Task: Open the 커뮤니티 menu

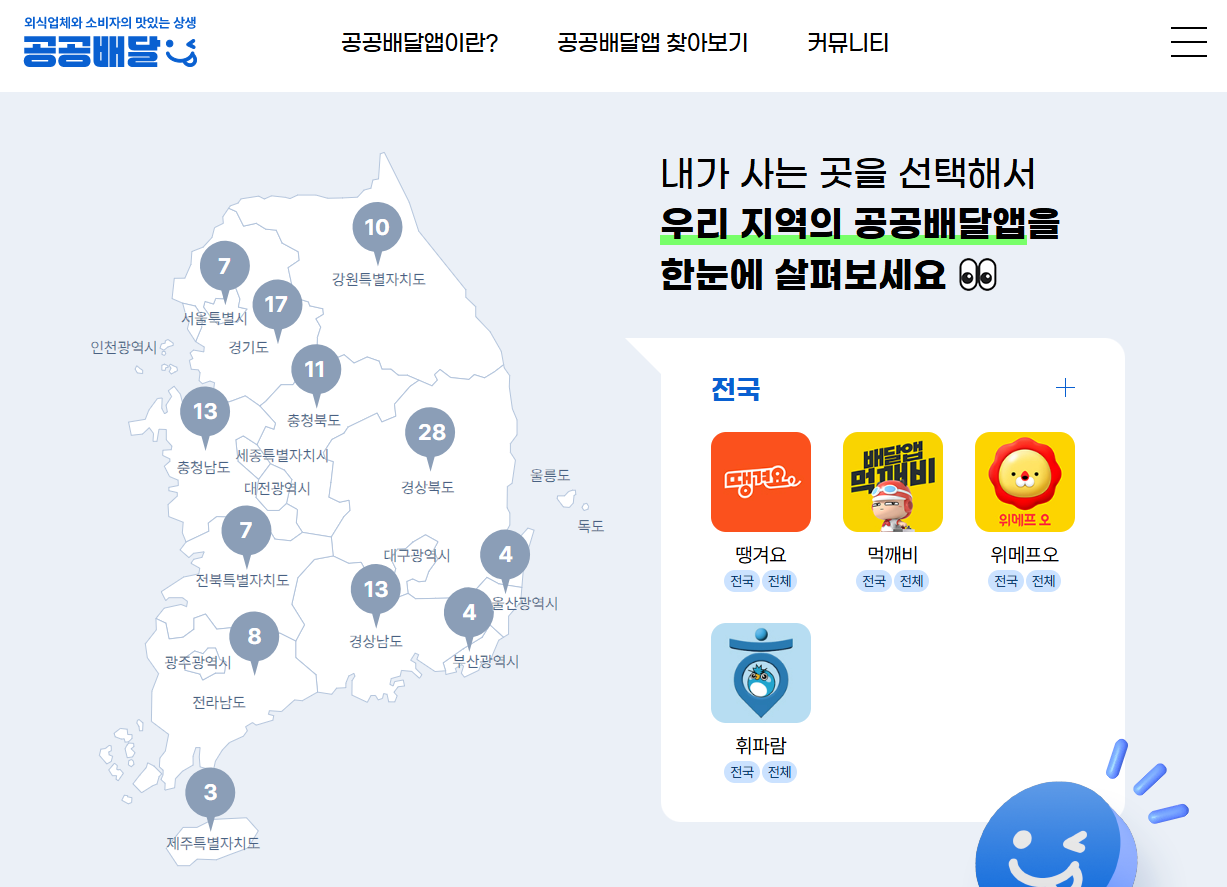Action: (847, 43)
